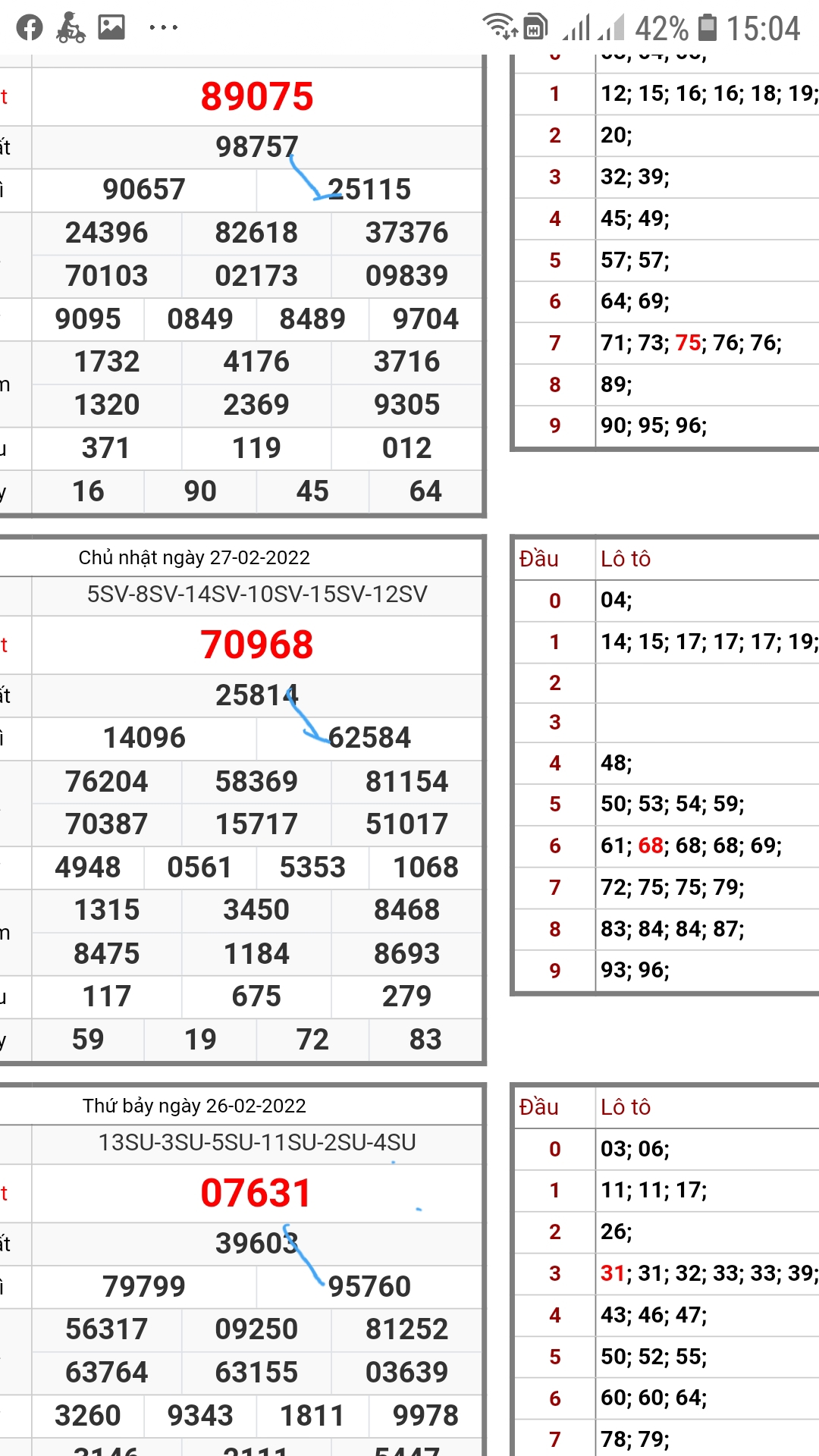
Task: Tap the number 76204
Action: [x=107, y=782]
